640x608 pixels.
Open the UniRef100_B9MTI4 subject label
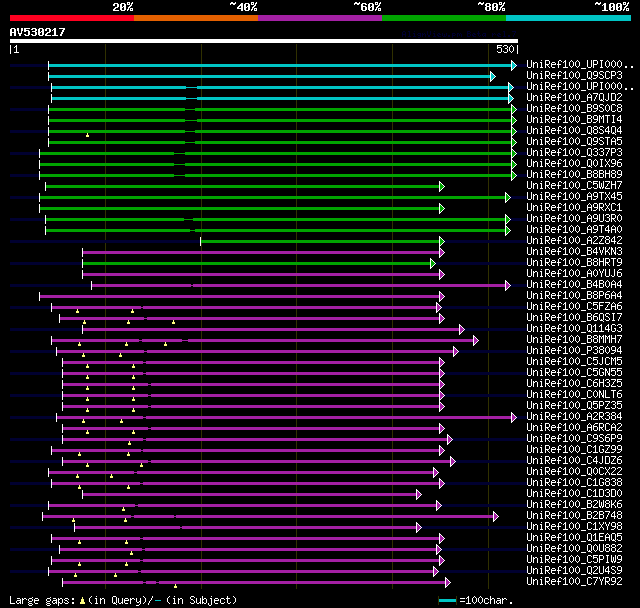[574, 120]
